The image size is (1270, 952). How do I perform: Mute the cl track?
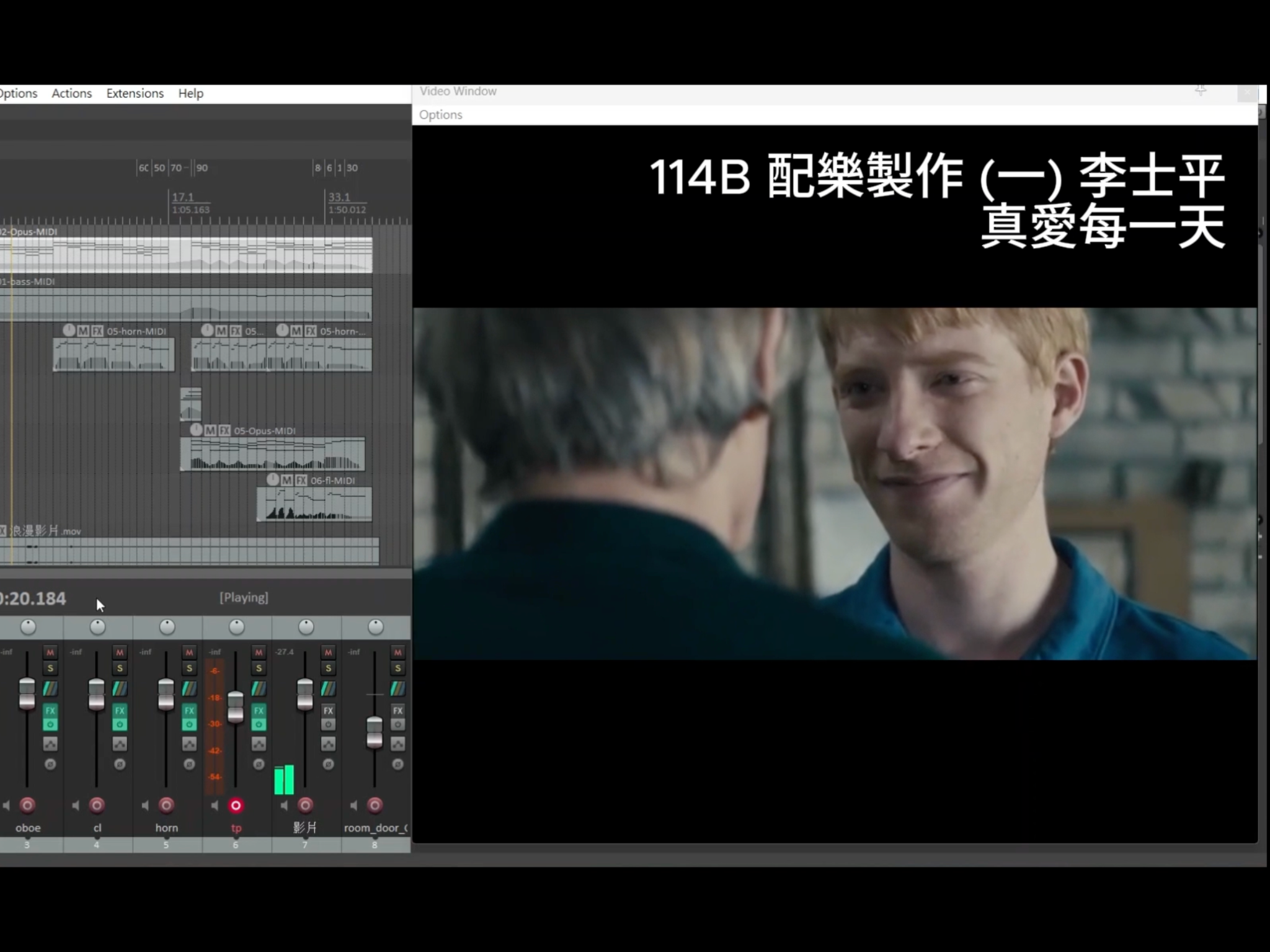coord(120,652)
